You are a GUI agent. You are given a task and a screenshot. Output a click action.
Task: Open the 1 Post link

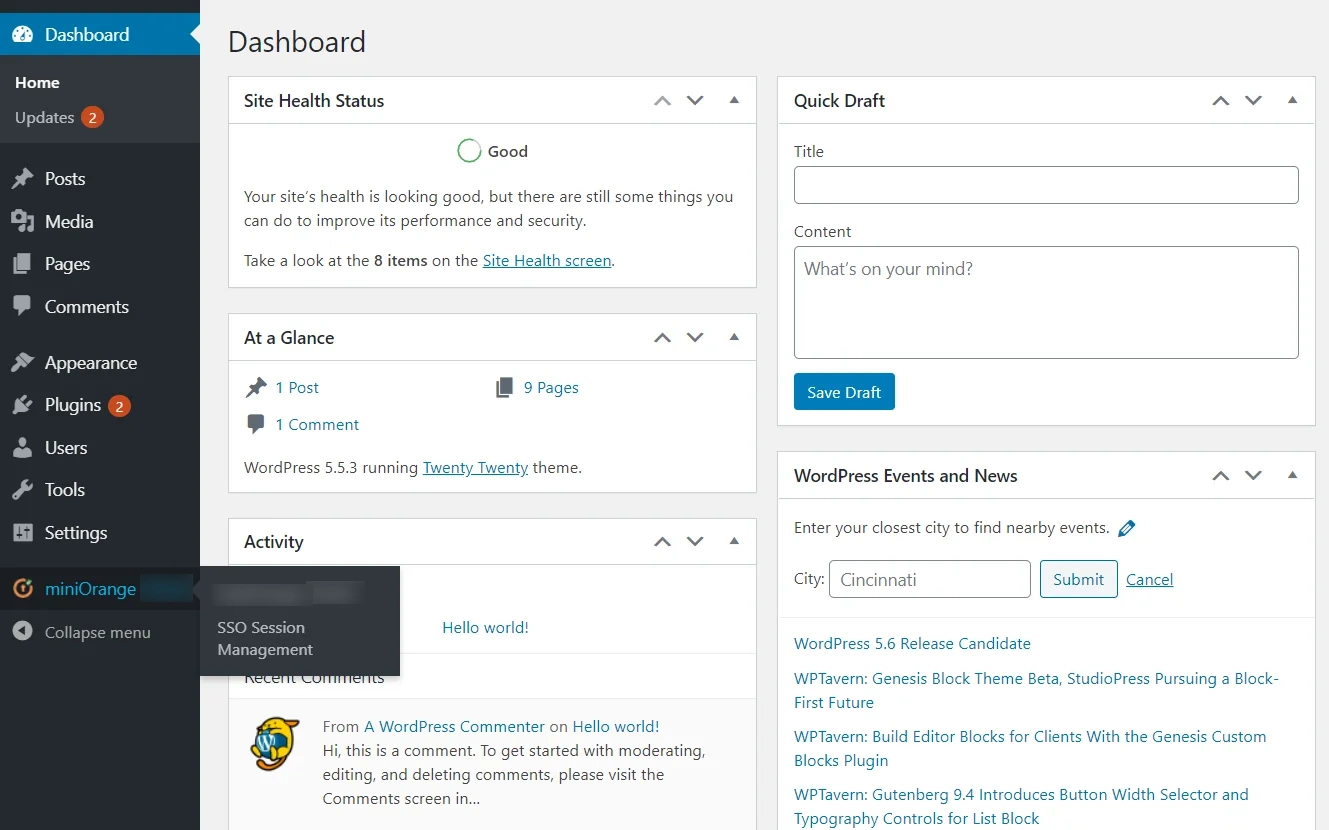click(297, 387)
